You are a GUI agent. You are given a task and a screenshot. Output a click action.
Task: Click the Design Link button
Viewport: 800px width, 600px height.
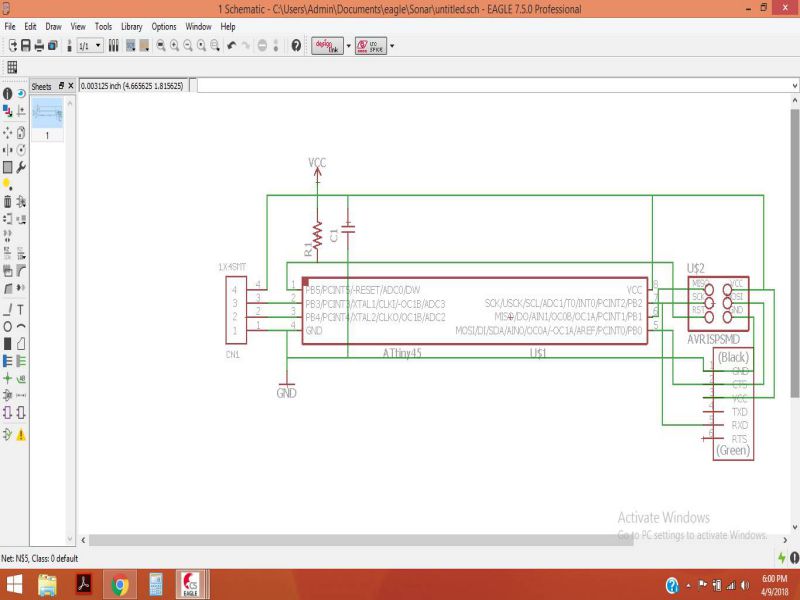click(x=326, y=46)
